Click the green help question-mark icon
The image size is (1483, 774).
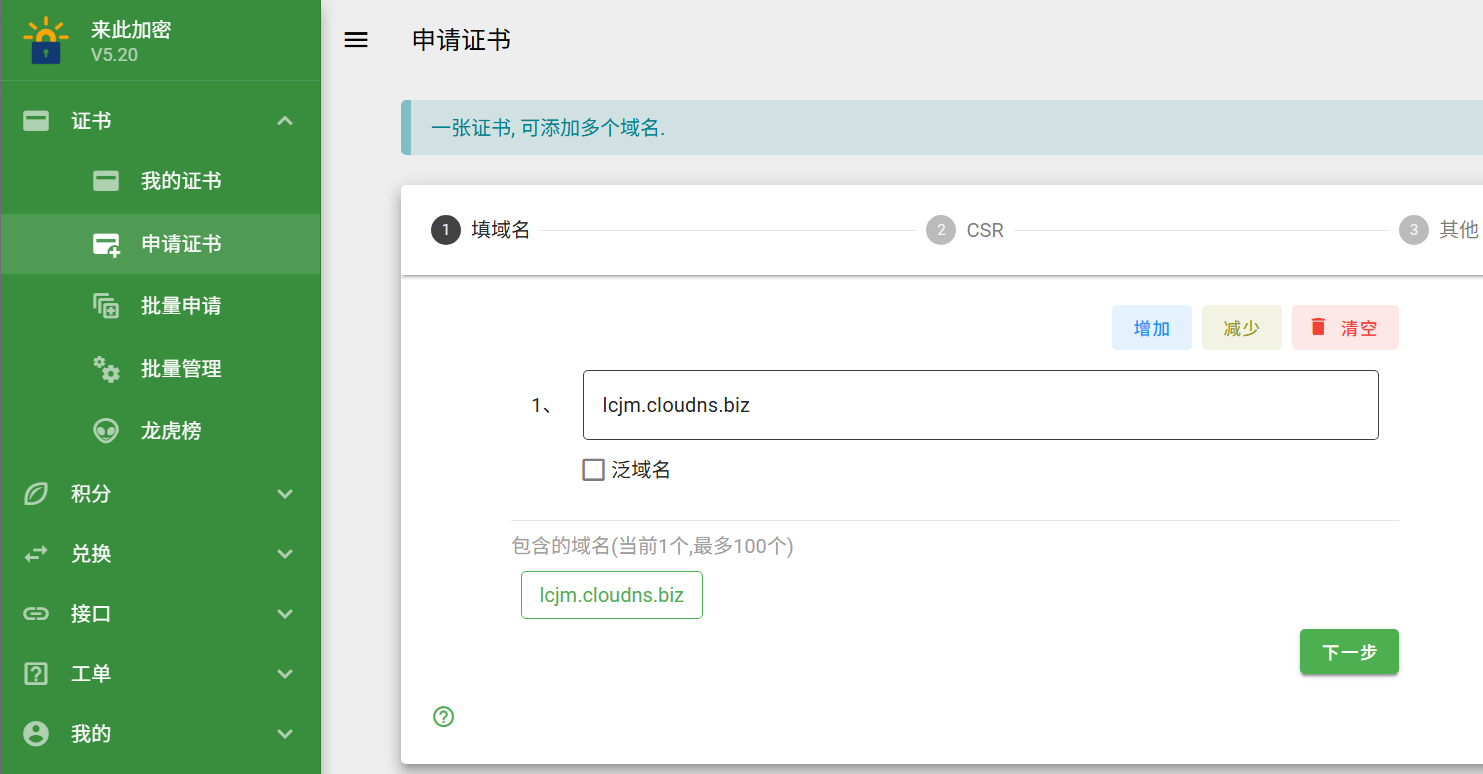(444, 716)
